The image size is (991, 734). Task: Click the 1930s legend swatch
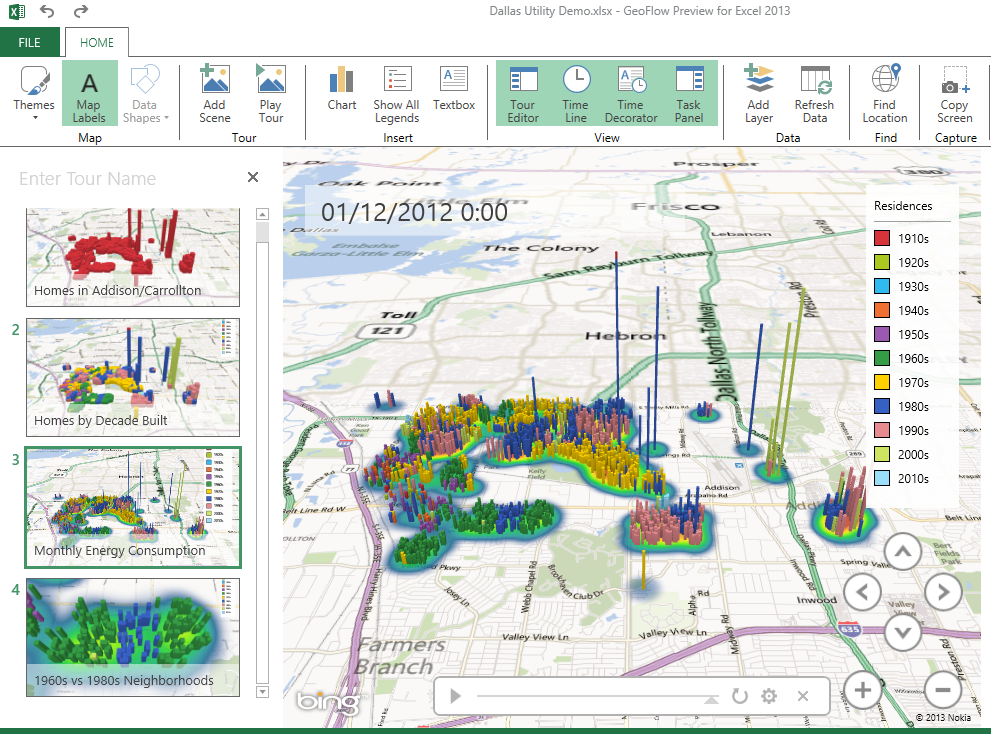point(882,286)
